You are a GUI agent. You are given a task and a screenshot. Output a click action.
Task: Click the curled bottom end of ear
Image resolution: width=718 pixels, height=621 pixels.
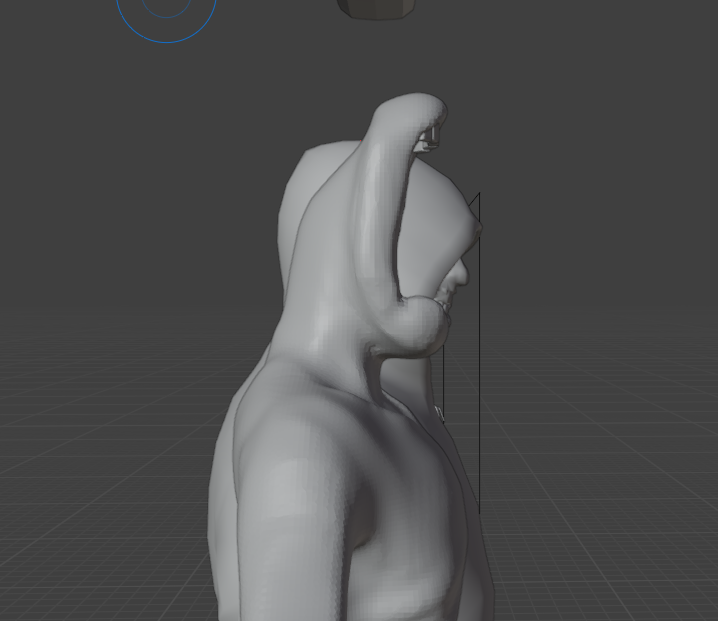click(423, 325)
